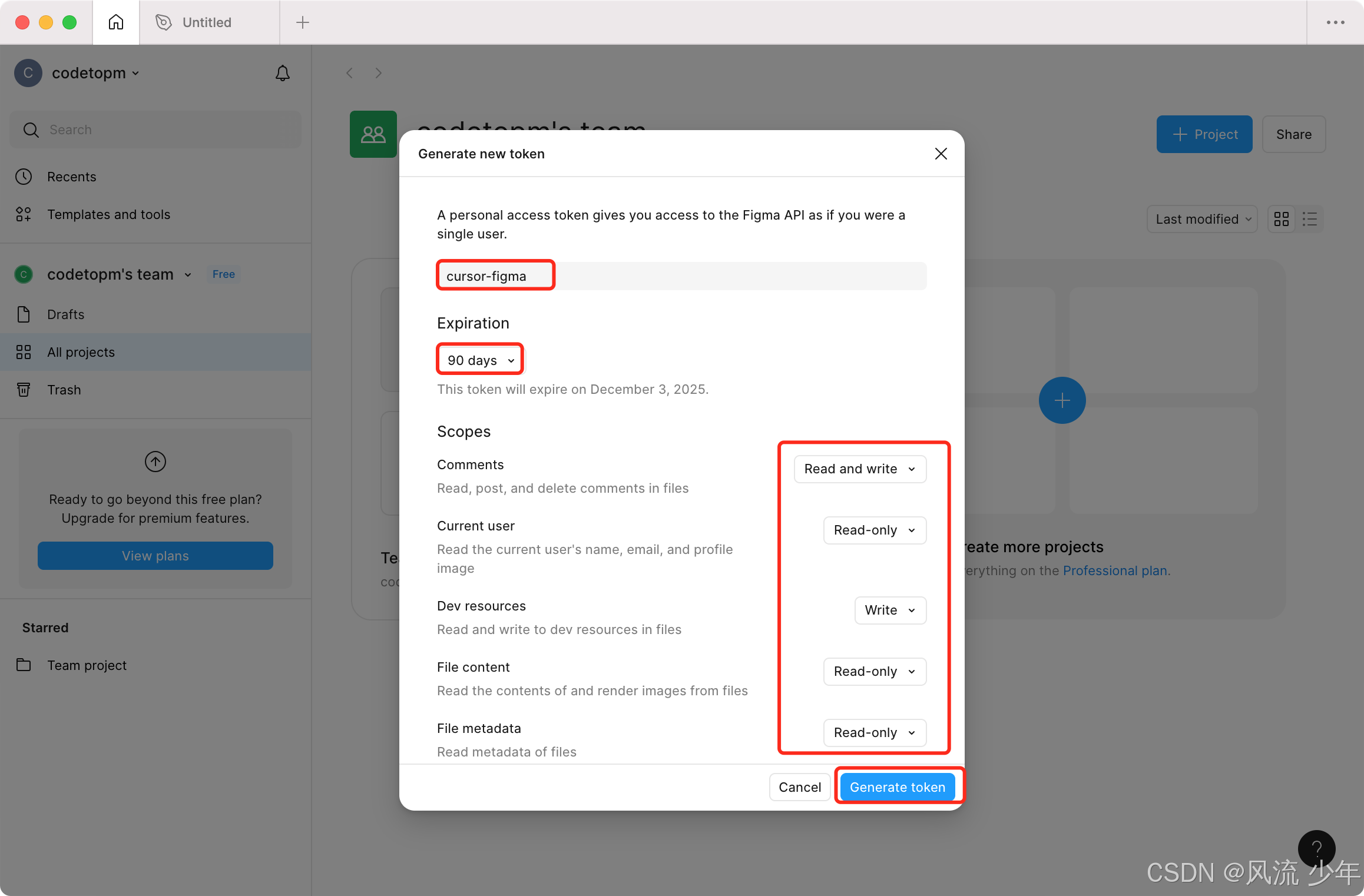1364x896 pixels.
Task: Click the Trash bin icon
Action: click(x=24, y=390)
